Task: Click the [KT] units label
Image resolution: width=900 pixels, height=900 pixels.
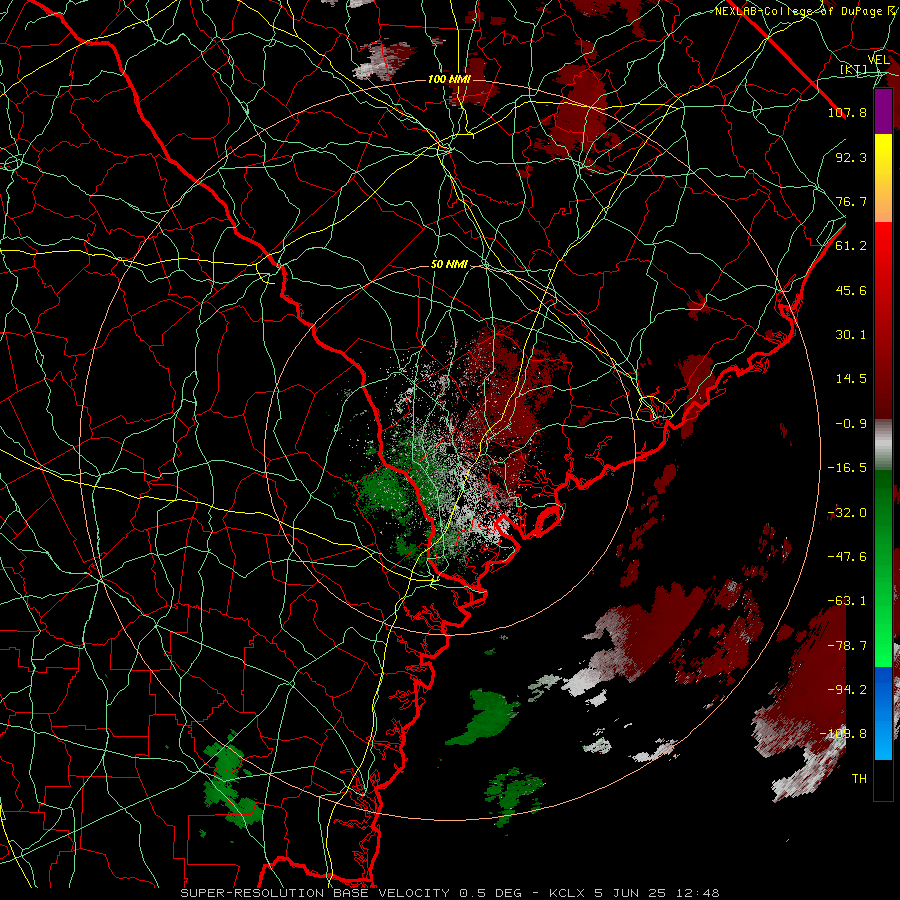Action: point(854,69)
